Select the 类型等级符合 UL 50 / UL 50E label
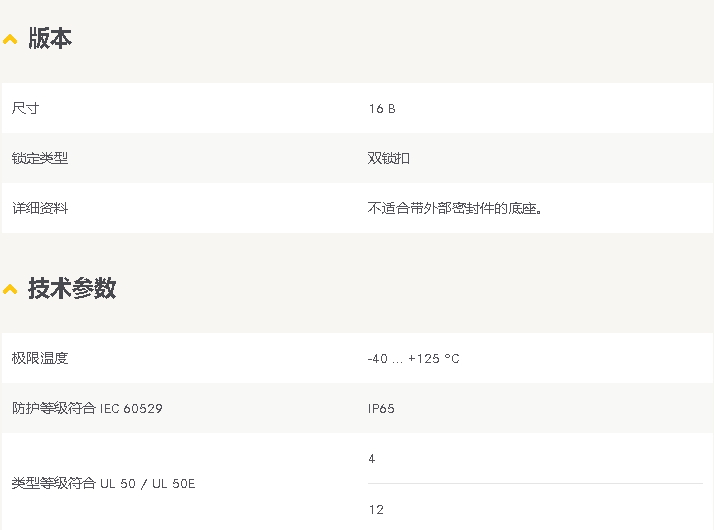Image resolution: width=714 pixels, height=530 pixels. click(x=103, y=483)
